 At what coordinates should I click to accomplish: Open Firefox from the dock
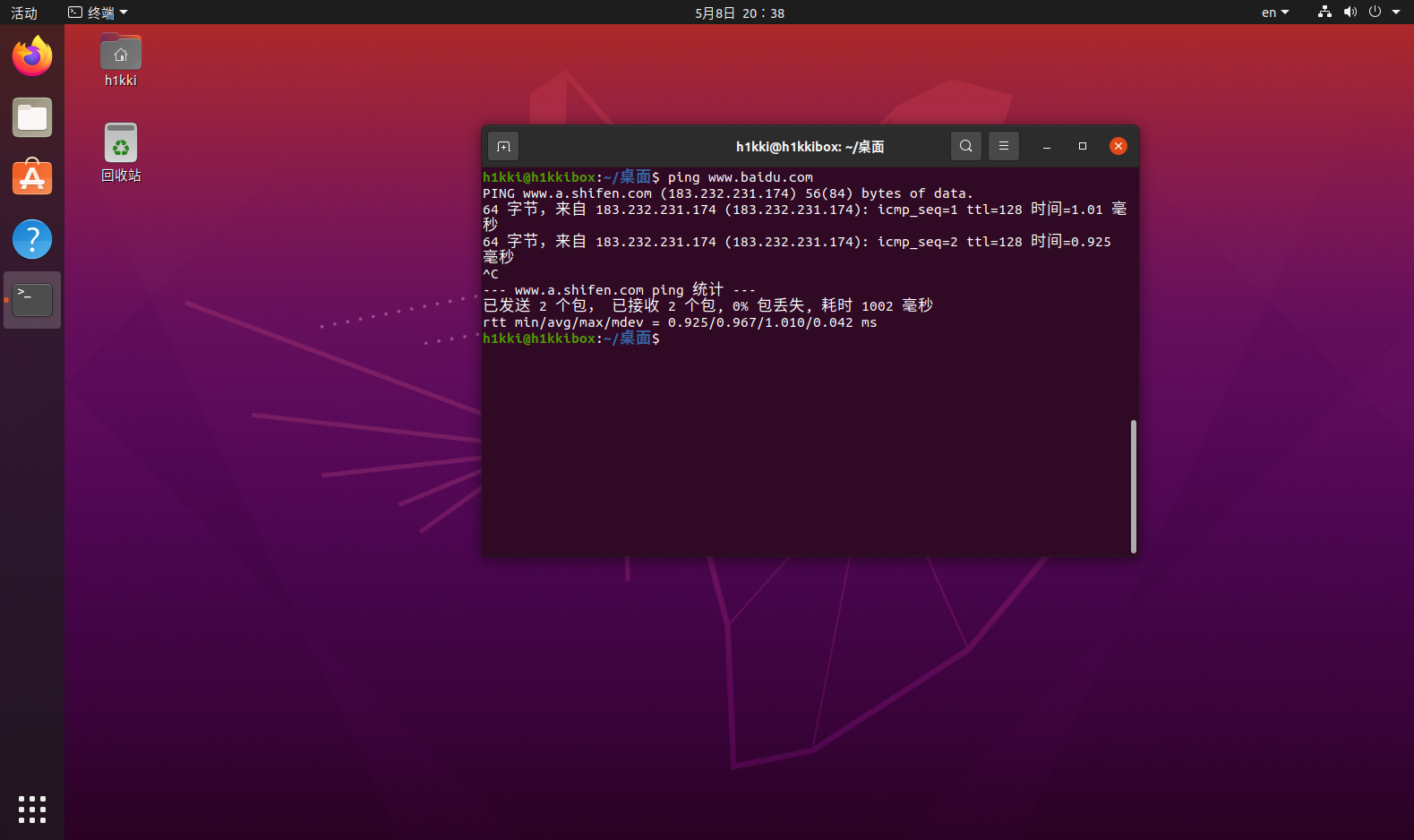pyautogui.click(x=32, y=56)
